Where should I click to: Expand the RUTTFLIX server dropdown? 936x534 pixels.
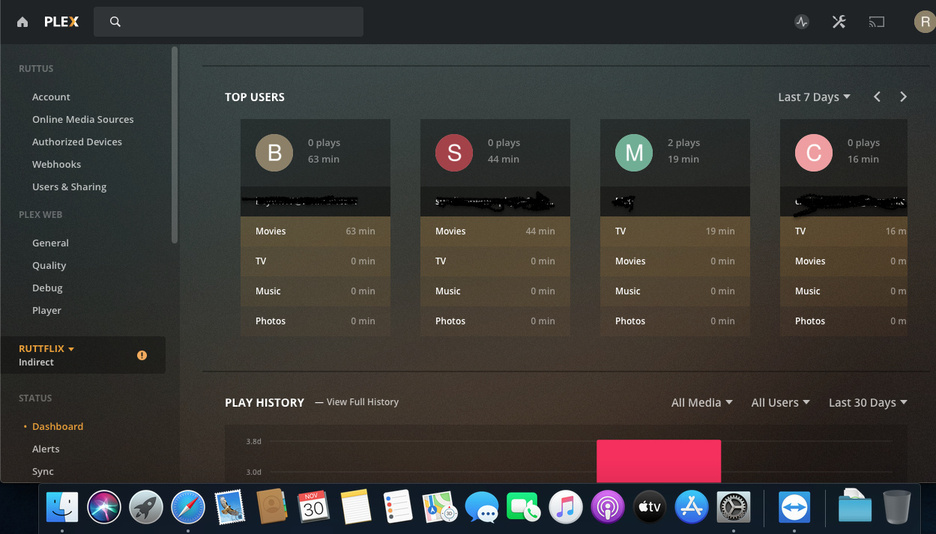point(47,348)
